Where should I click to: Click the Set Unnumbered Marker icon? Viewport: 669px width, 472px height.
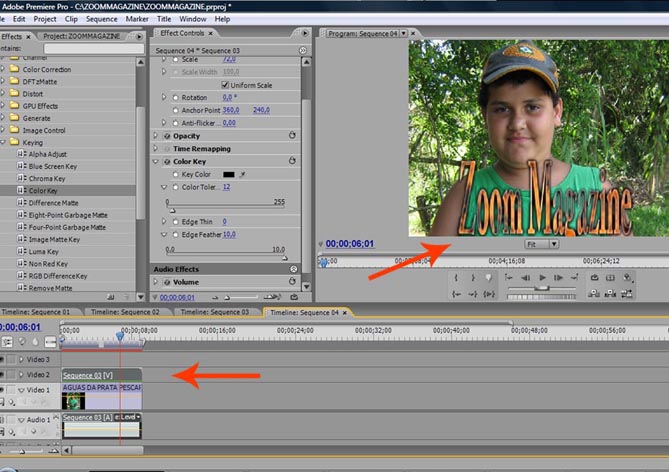coord(489,277)
